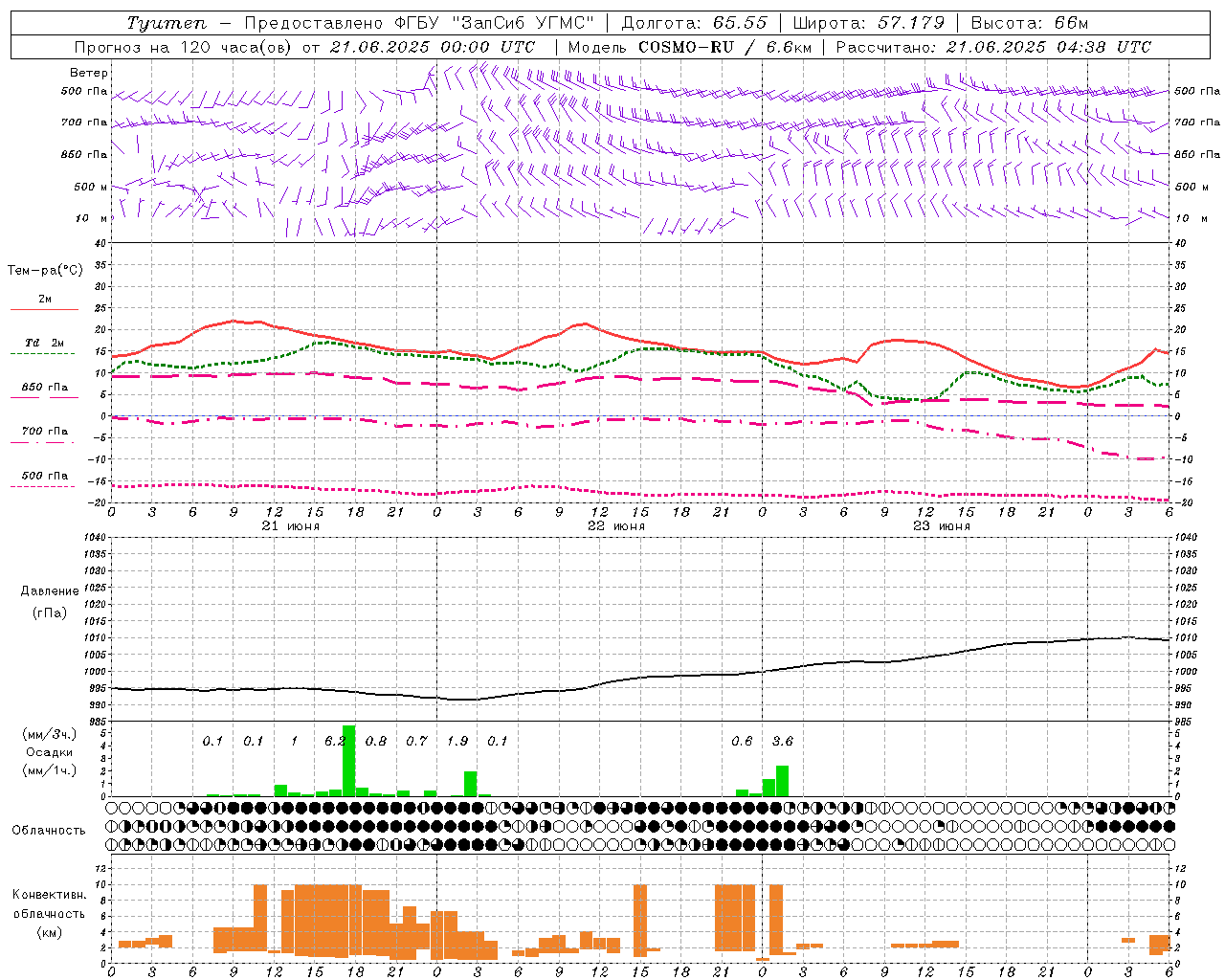This screenshot has height=980, width=1225.
Task: Click the "Tyumen" station title
Action: point(167,23)
